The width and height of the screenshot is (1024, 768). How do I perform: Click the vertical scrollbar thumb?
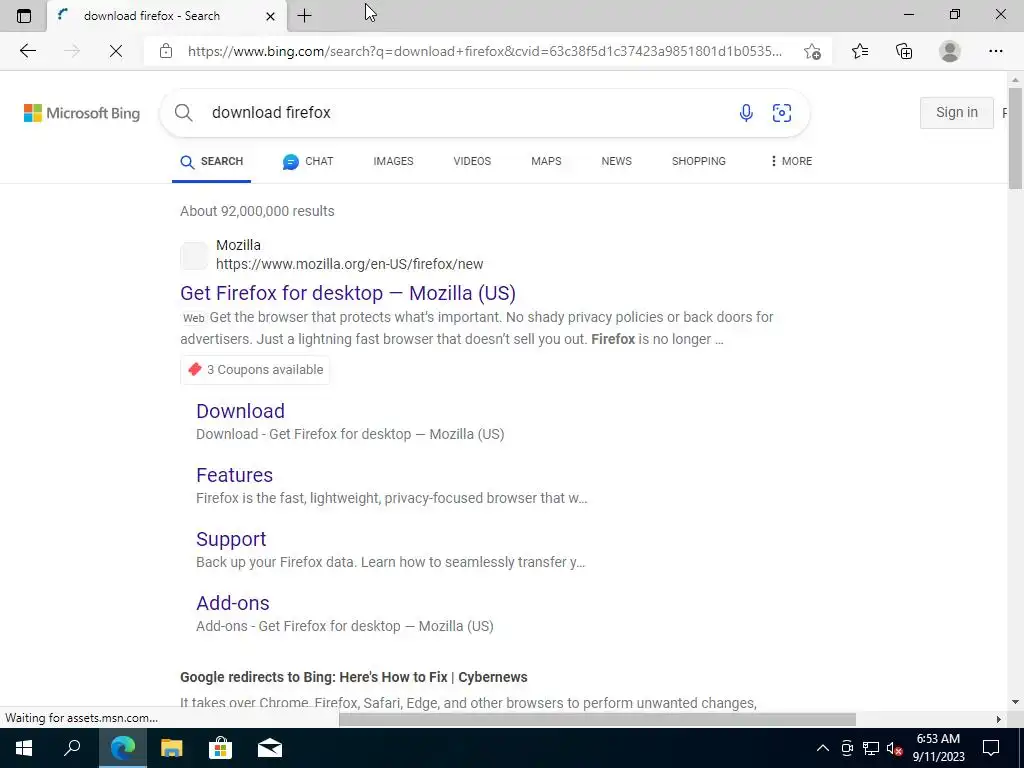click(x=1015, y=137)
